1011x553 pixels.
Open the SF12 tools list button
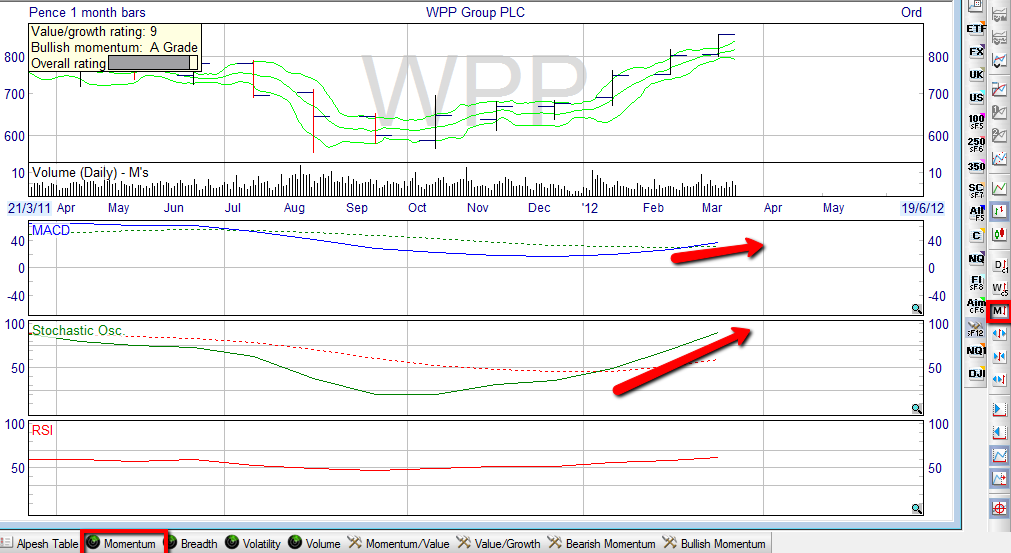pos(976,329)
